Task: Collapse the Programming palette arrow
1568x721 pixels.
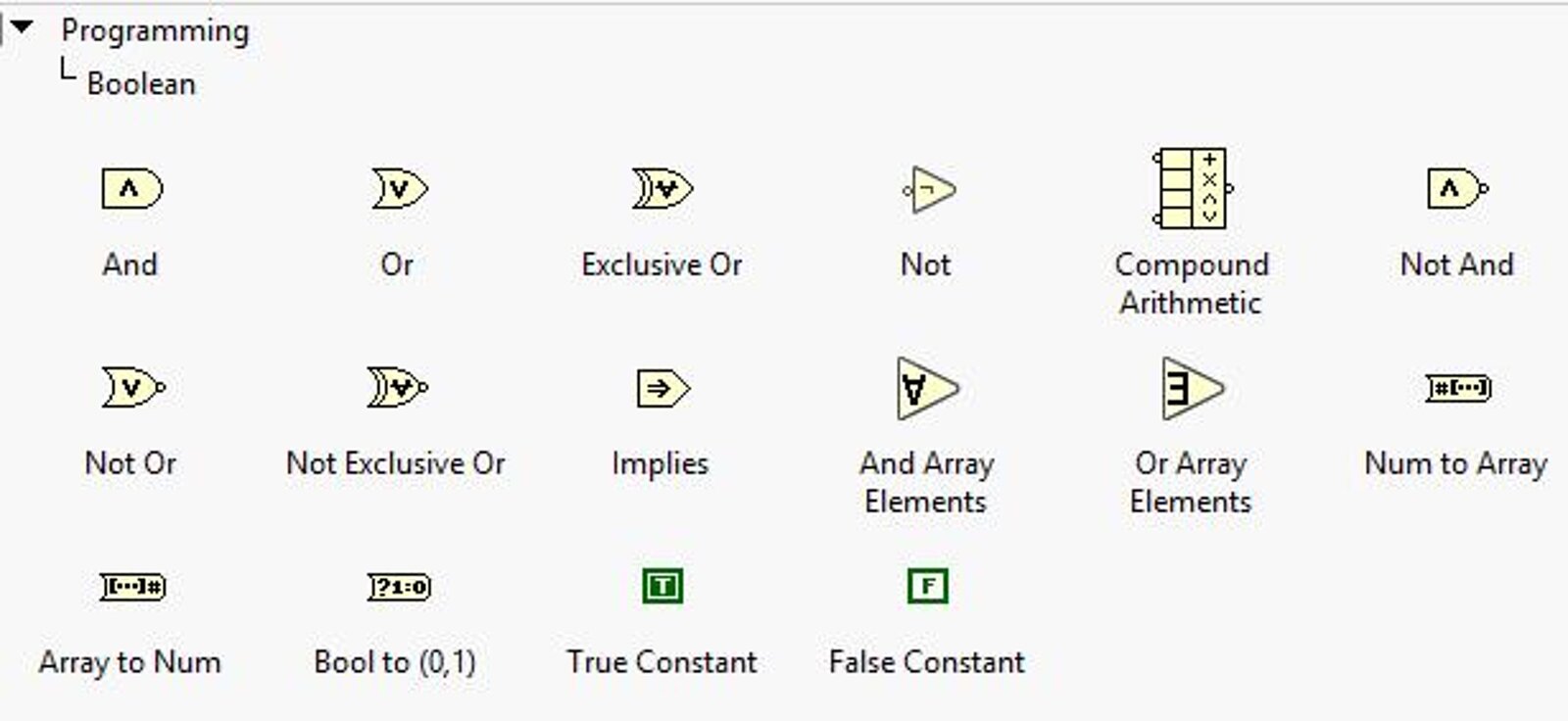Action: [21, 27]
